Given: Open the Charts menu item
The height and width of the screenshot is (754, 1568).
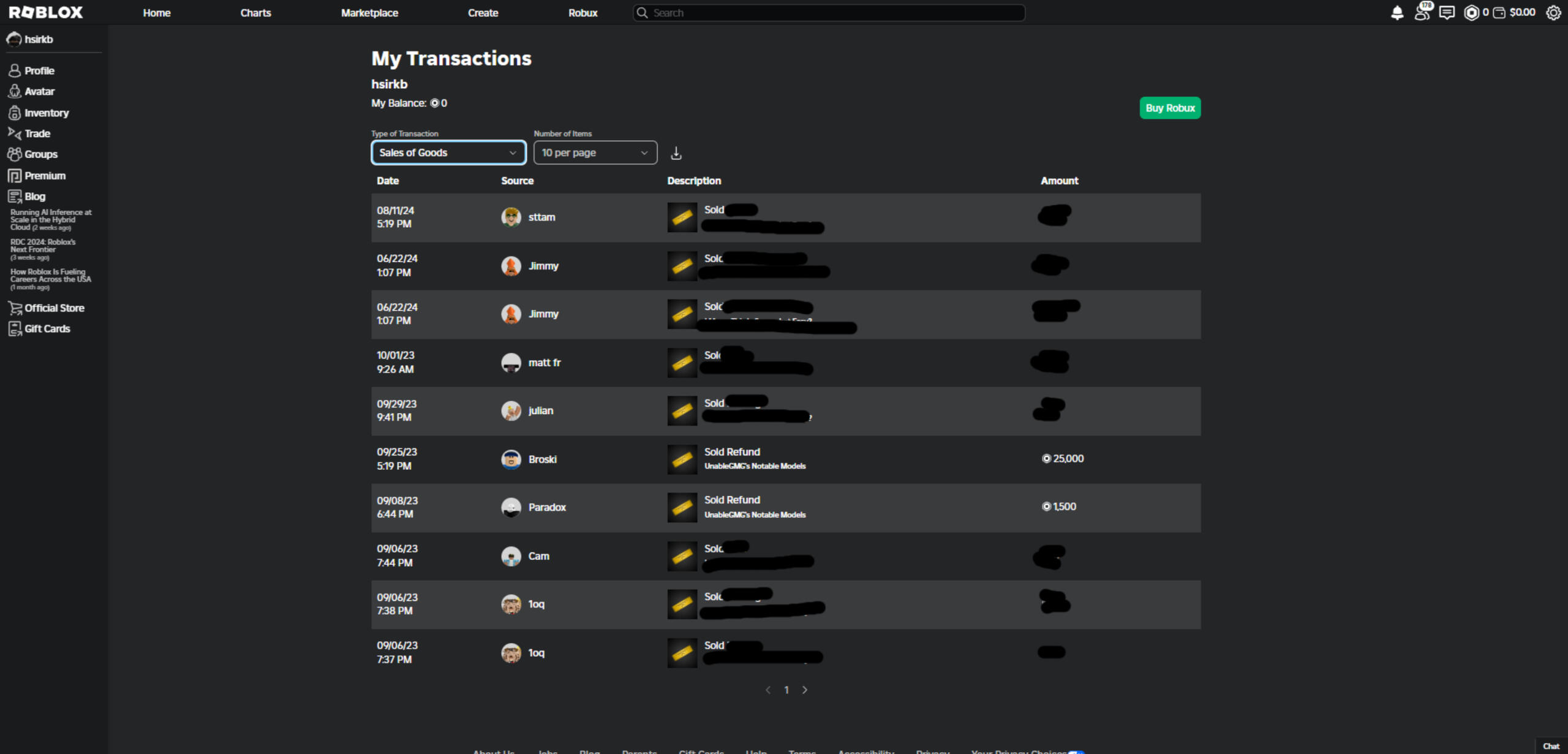Looking at the screenshot, I should click(x=255, y=13).
